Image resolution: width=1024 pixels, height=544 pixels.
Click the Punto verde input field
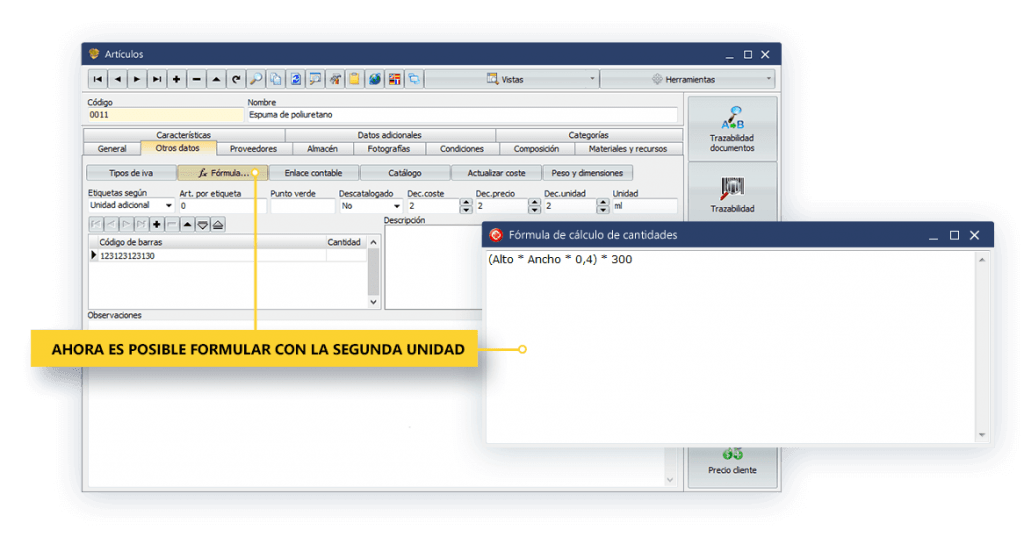pyautogui.click(x=302, y=206)
